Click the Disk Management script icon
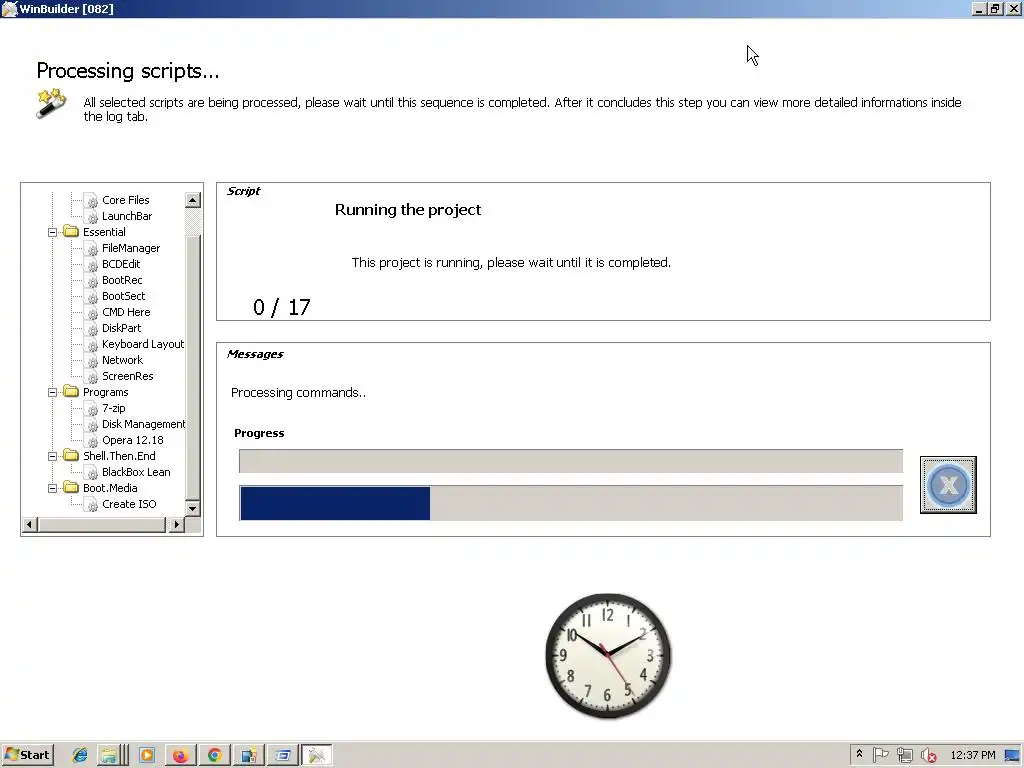Image resolution: width=1024 pixels, height=768 pixels. pyautogui.click(x=92, y=424)
